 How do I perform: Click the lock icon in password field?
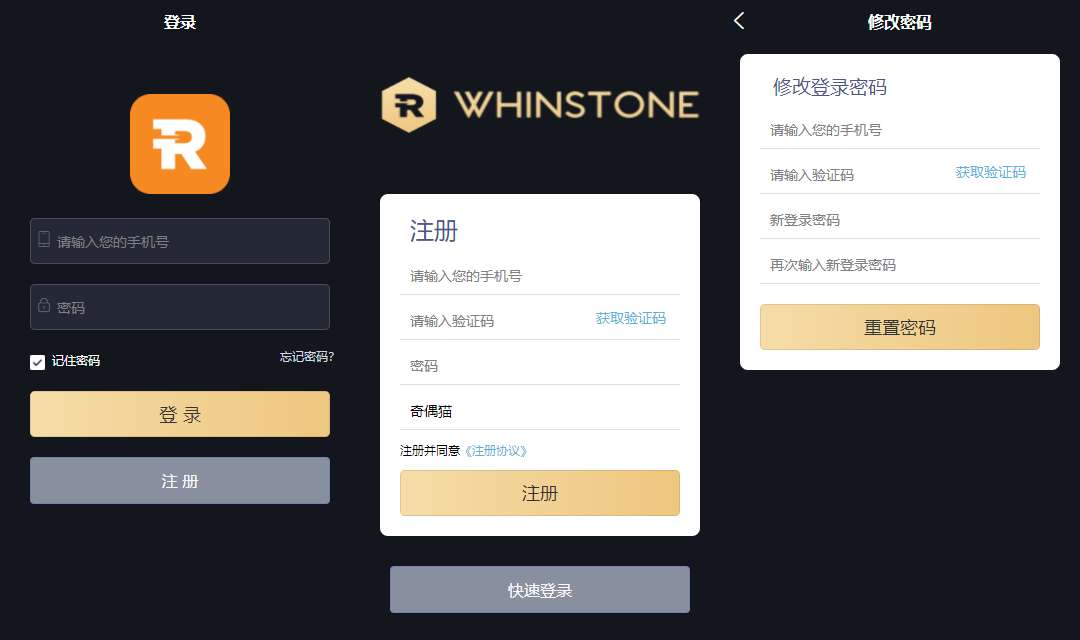pos(44,305)
